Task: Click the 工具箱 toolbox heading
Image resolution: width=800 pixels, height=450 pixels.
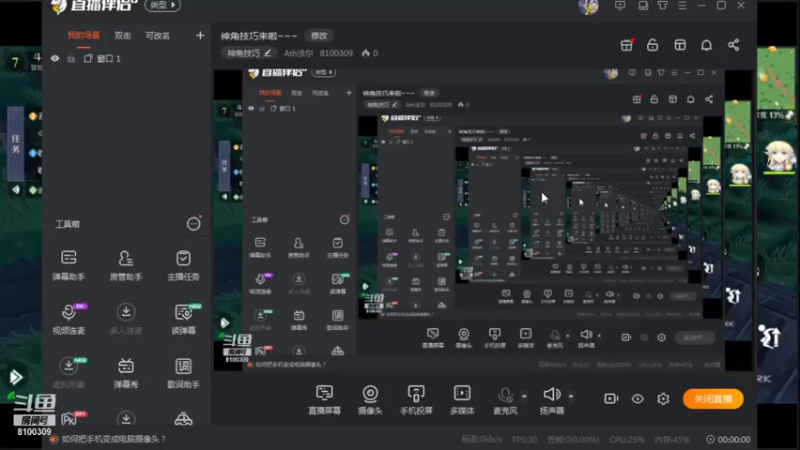Action: pos(67,224)
